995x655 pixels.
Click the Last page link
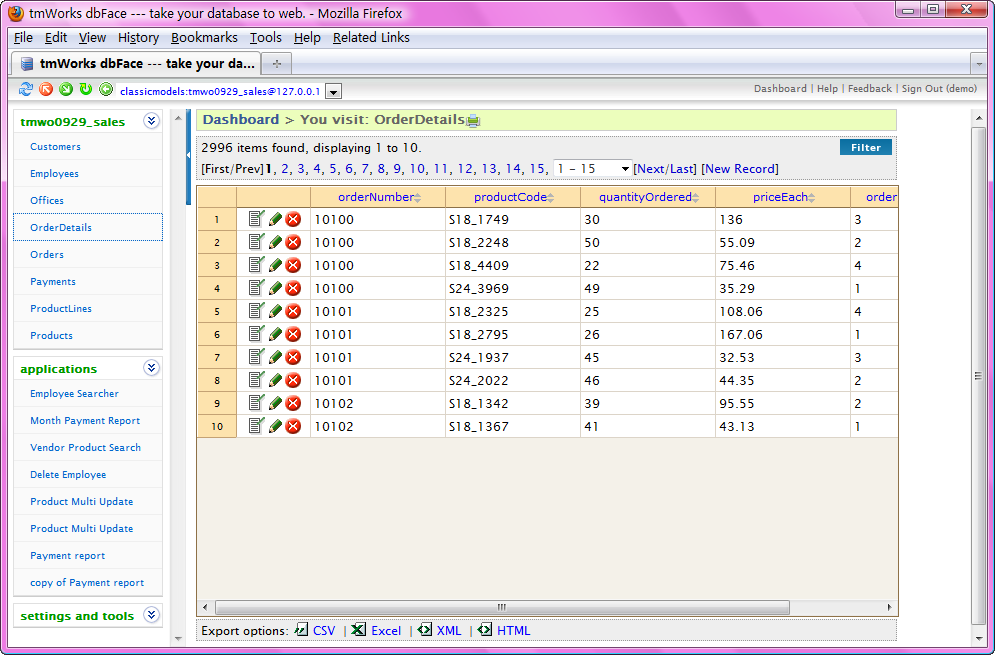click(x=682, y=169)
